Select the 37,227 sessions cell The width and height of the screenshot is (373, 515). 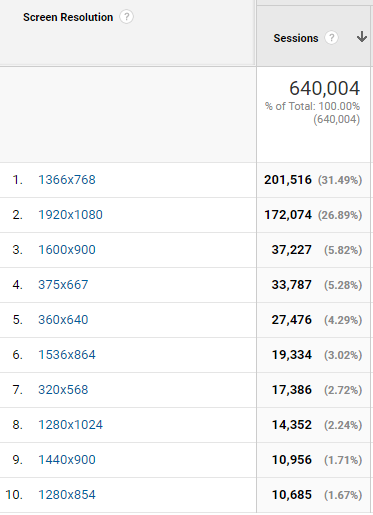pos(291,250)
